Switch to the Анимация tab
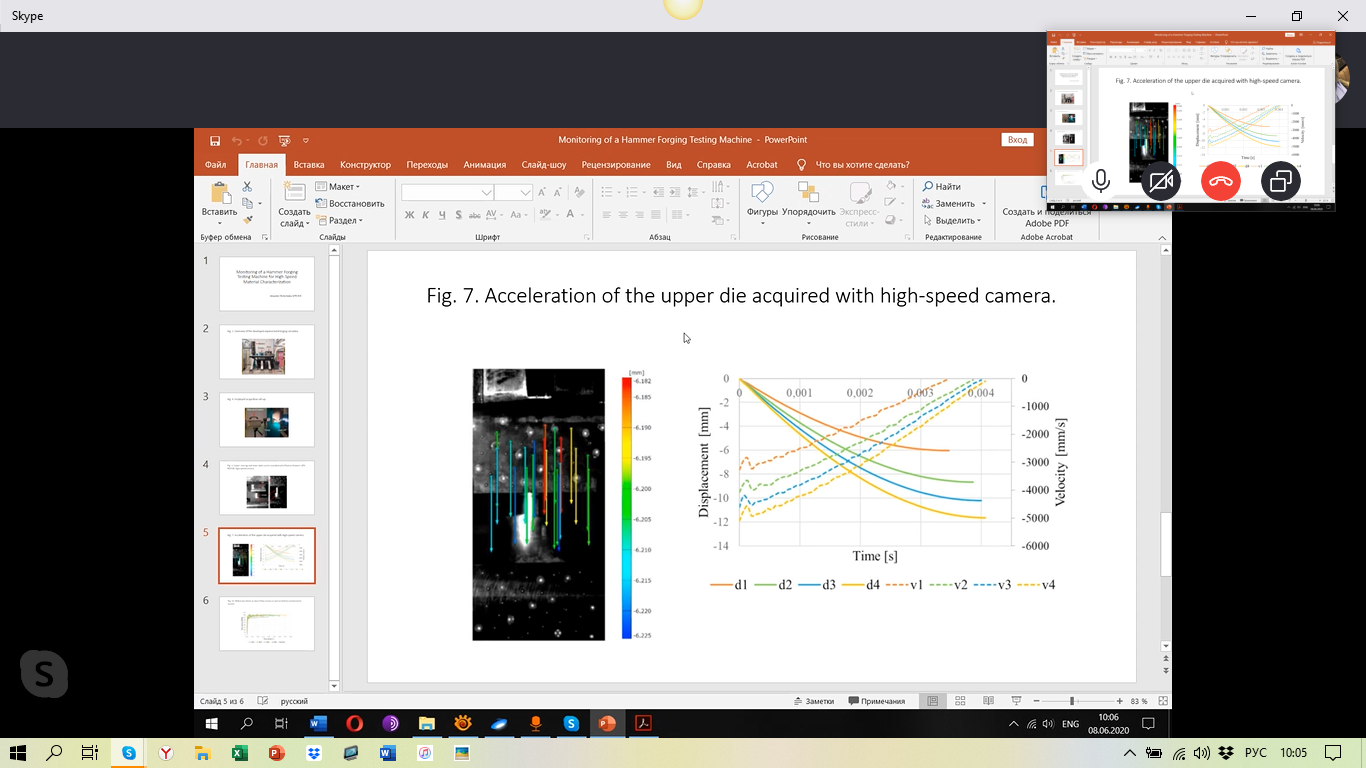 click(x=484, y=165)
